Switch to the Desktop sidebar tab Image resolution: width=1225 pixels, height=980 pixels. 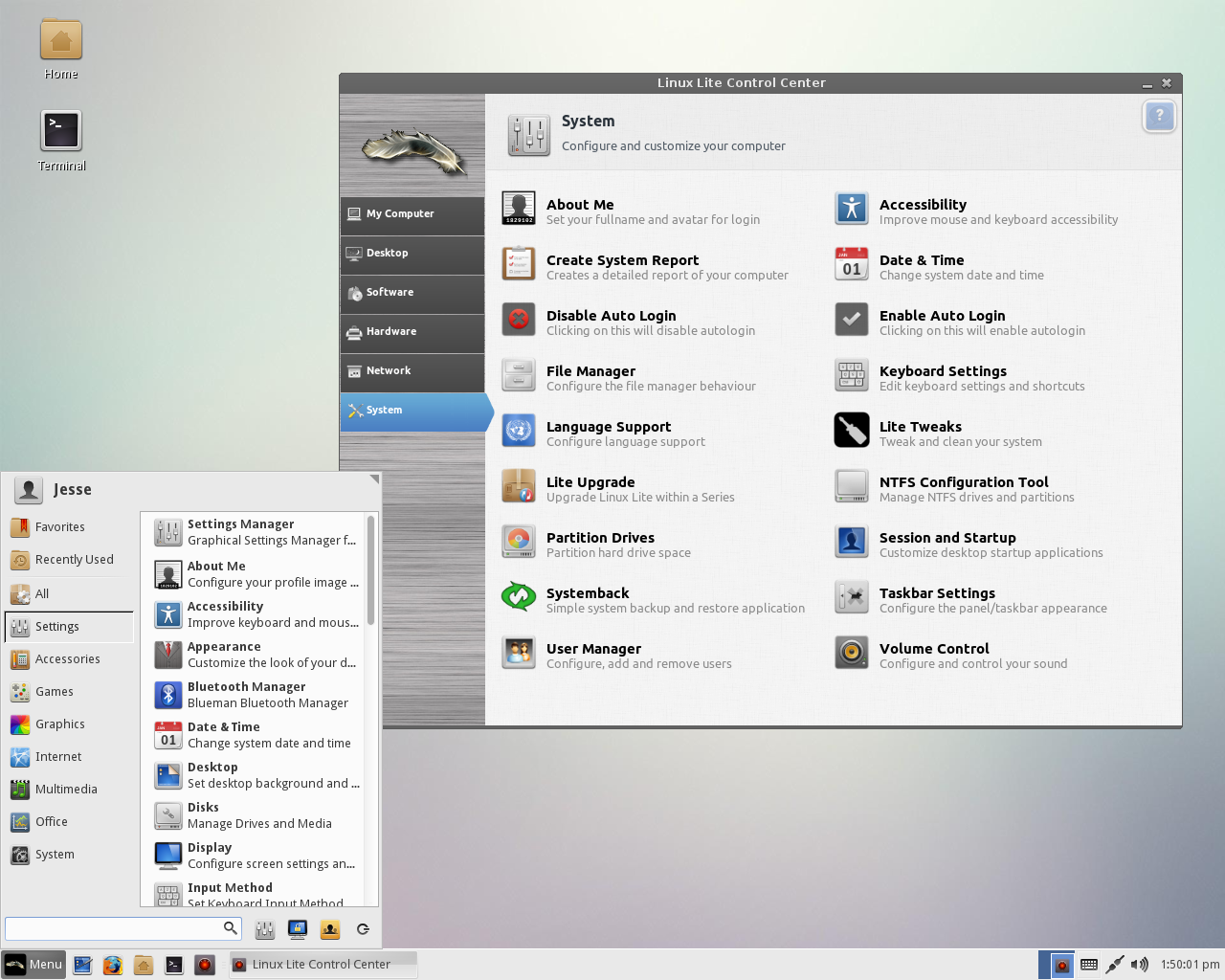[x=412, y=254]
